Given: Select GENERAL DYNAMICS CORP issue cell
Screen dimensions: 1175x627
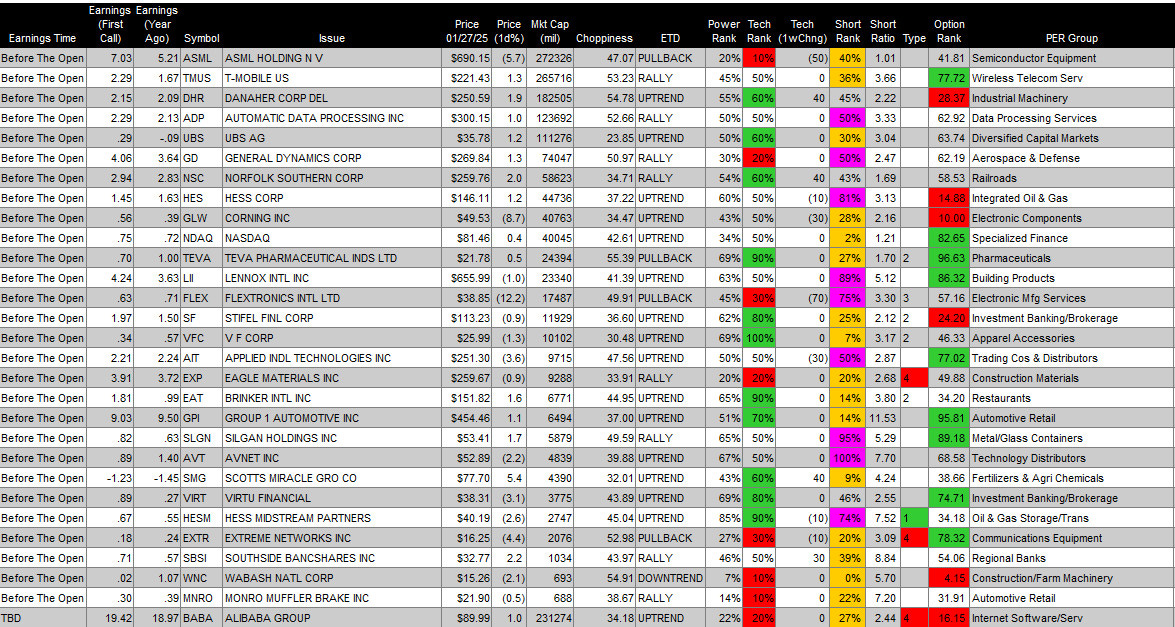Looking at the screenshot, I should pos(332,158).
